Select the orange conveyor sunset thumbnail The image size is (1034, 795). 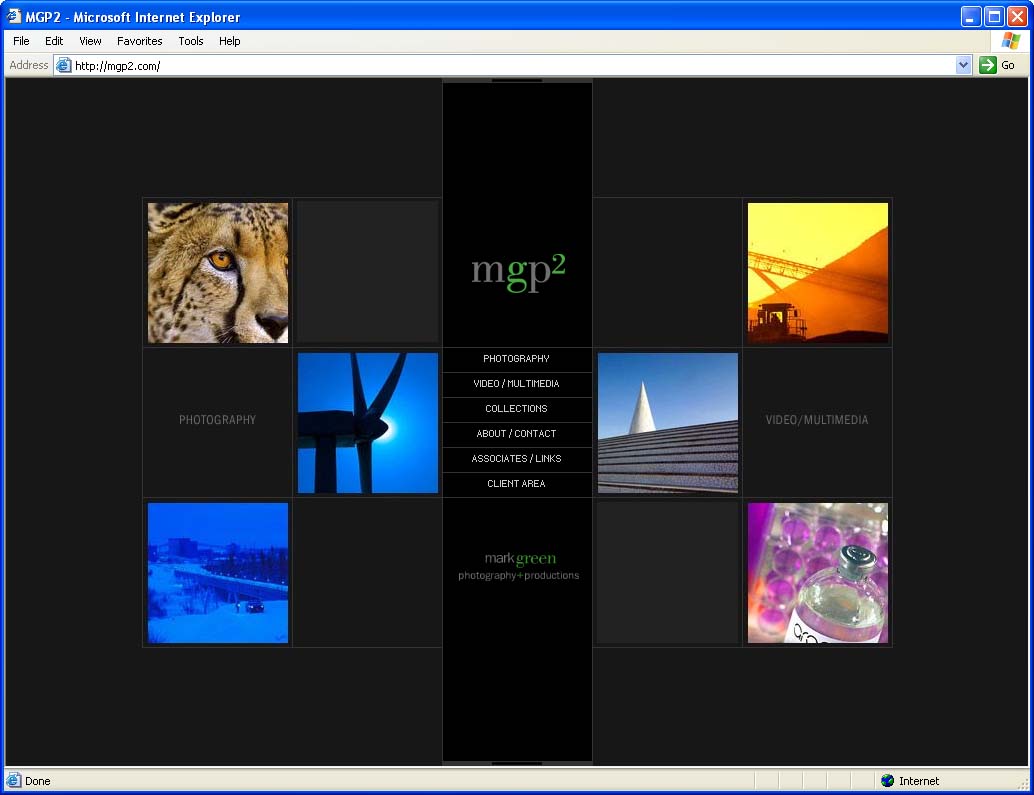click(818, 273)
